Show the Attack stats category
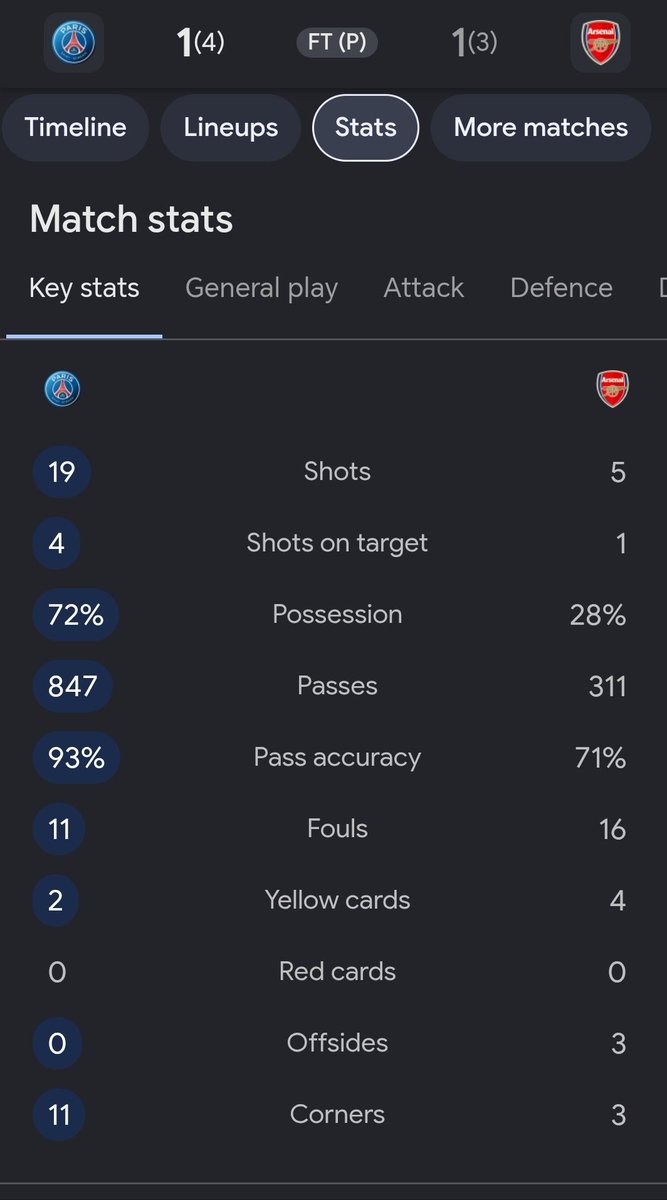667x1200 pixels. click(424, 288)
